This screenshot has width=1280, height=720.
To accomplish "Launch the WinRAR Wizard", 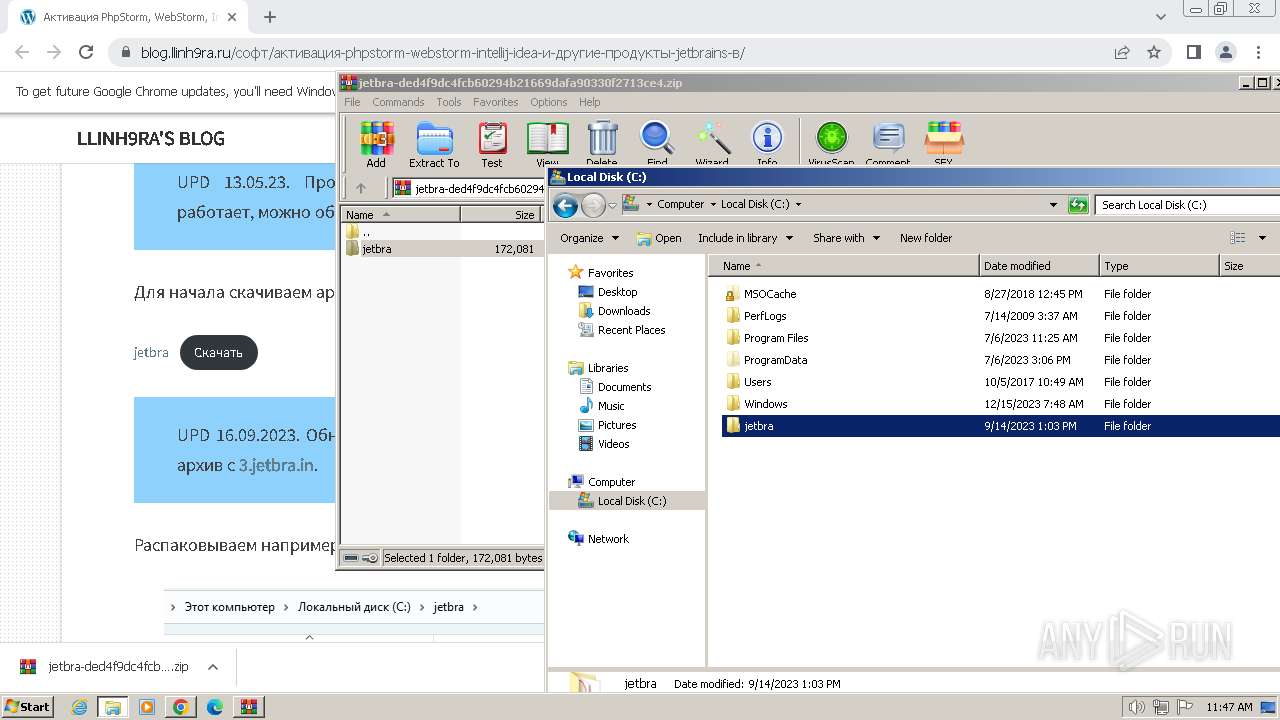I will tap(712, 143).
